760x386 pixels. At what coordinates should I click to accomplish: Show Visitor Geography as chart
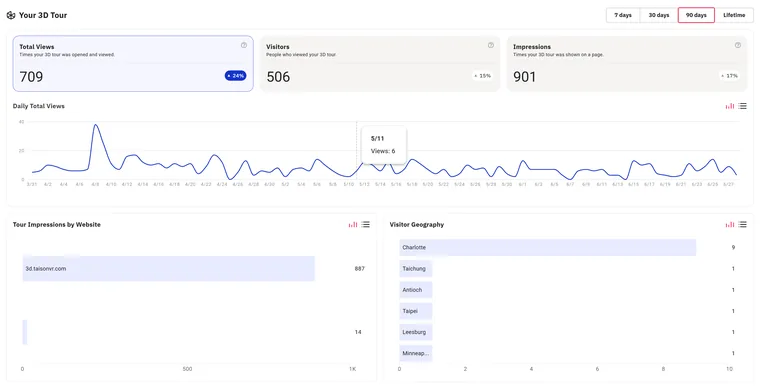click(x=729, y=225)
